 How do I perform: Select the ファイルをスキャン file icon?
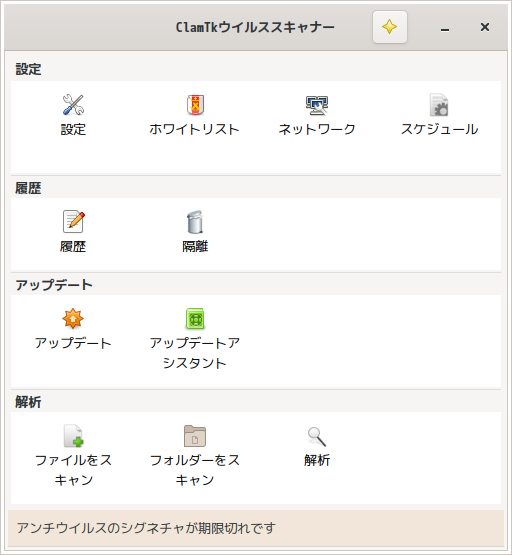pos(74,436)
